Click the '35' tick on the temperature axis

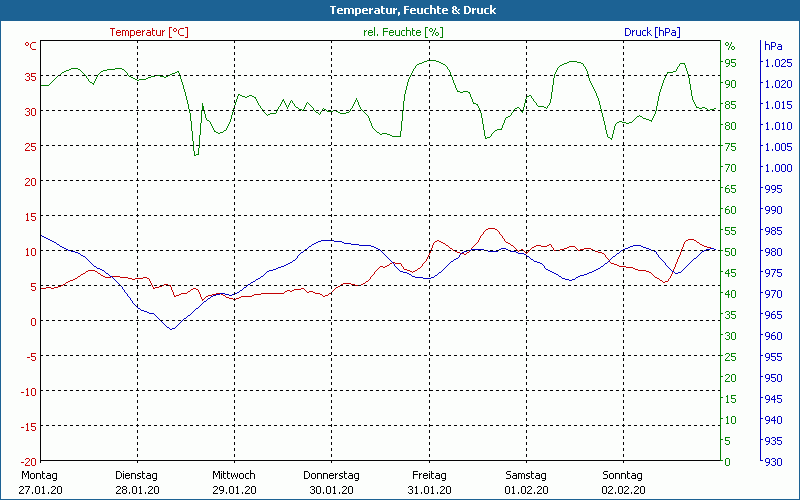click(x=31, y=76)
